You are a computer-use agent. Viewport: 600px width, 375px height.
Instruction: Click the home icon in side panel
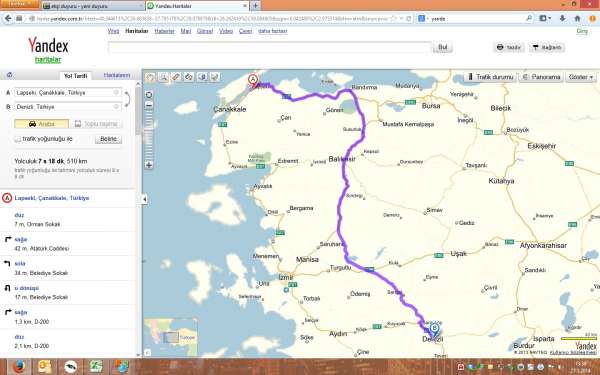(x=10, y=75)
